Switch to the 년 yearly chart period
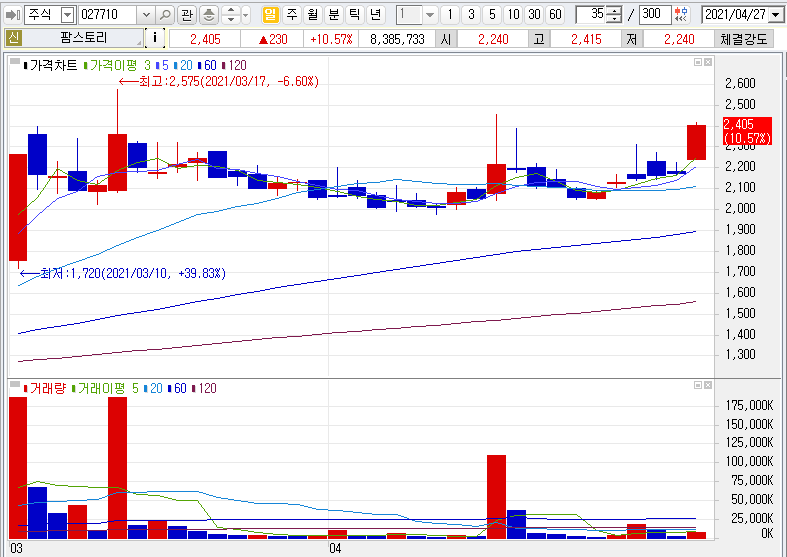The height and width of the screenshot is (557, 787). [x=376, y=15]
